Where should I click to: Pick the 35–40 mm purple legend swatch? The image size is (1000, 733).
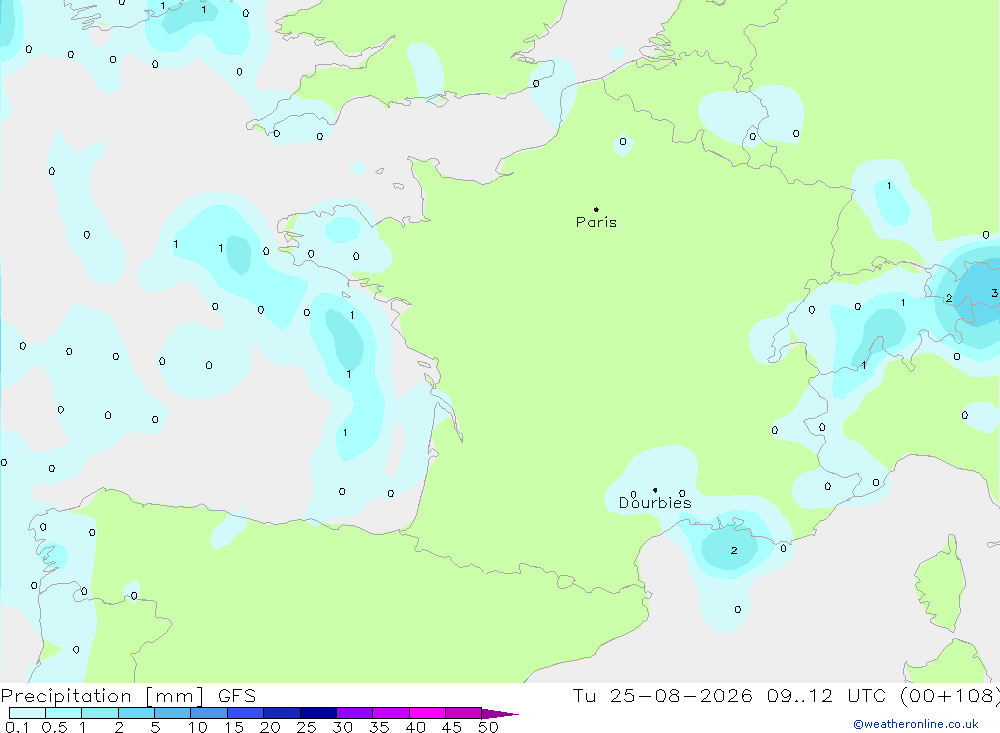(391, 713)
